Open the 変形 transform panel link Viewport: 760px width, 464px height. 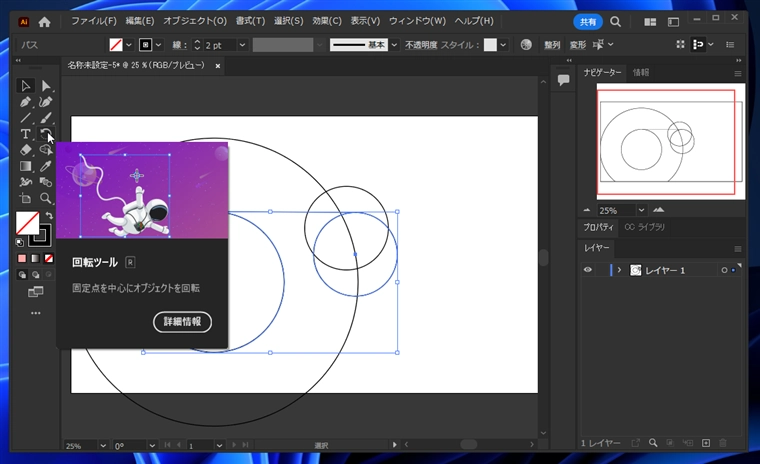tap(578, 45)
